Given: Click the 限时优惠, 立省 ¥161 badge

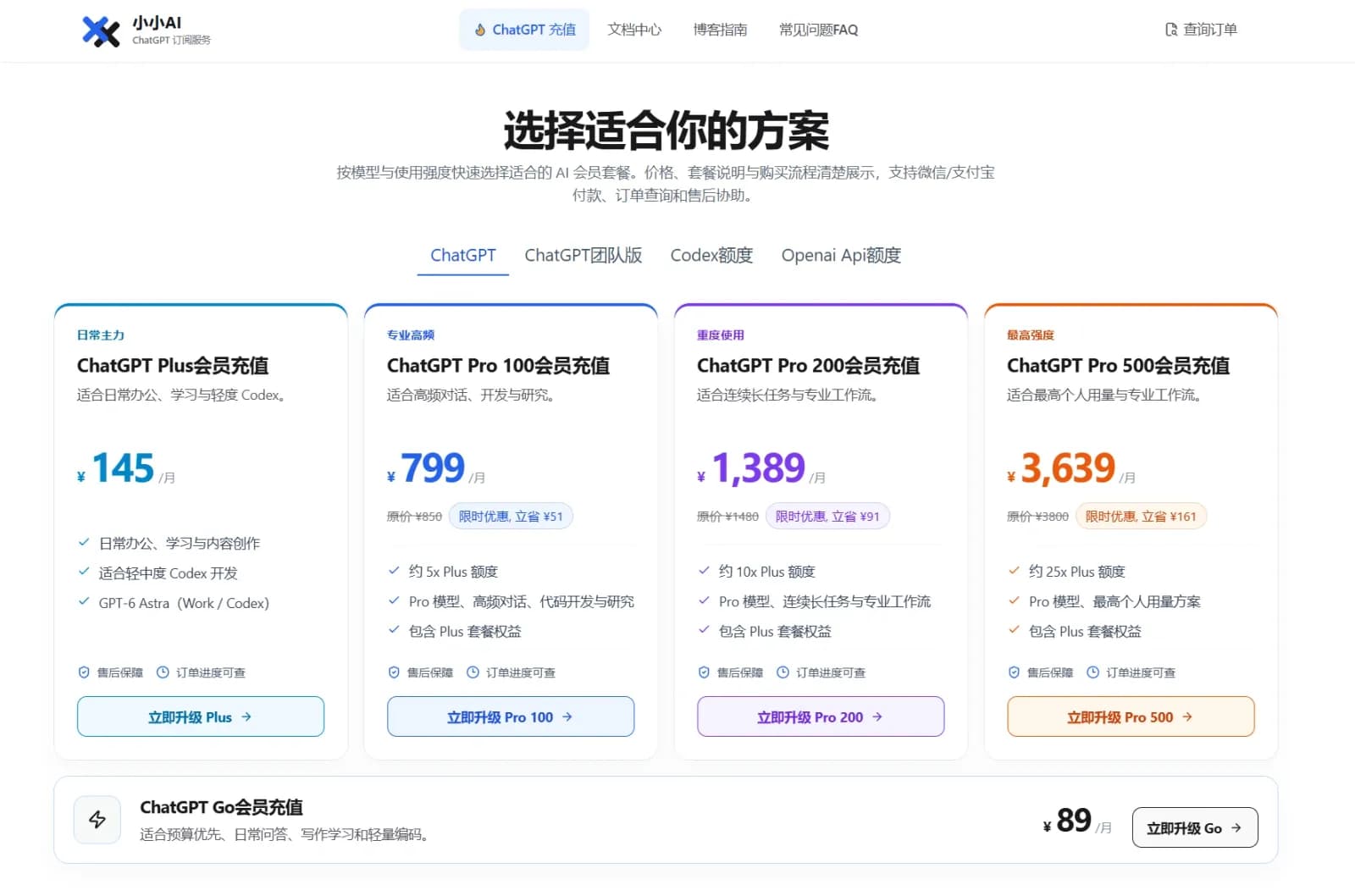Looking at the screenshot, I should click(1141, 517).
